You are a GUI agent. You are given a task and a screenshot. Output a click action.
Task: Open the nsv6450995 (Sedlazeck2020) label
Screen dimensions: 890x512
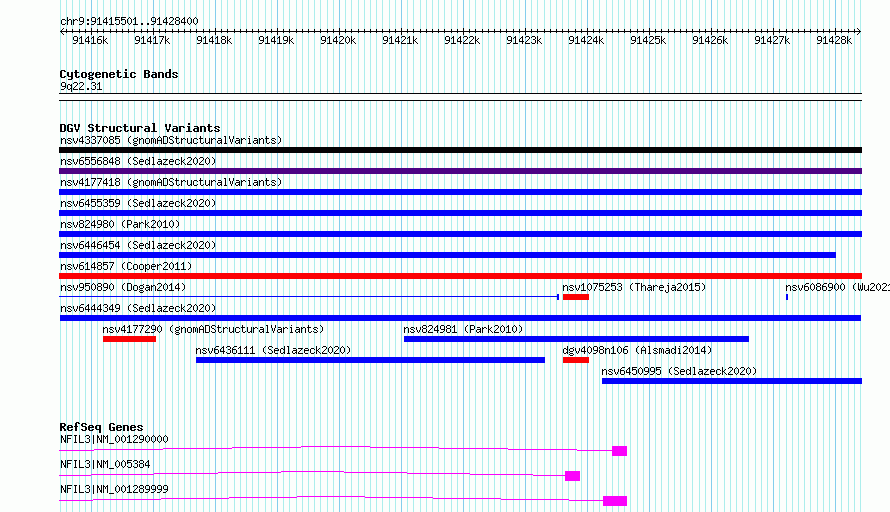click(x=679, y=371)
